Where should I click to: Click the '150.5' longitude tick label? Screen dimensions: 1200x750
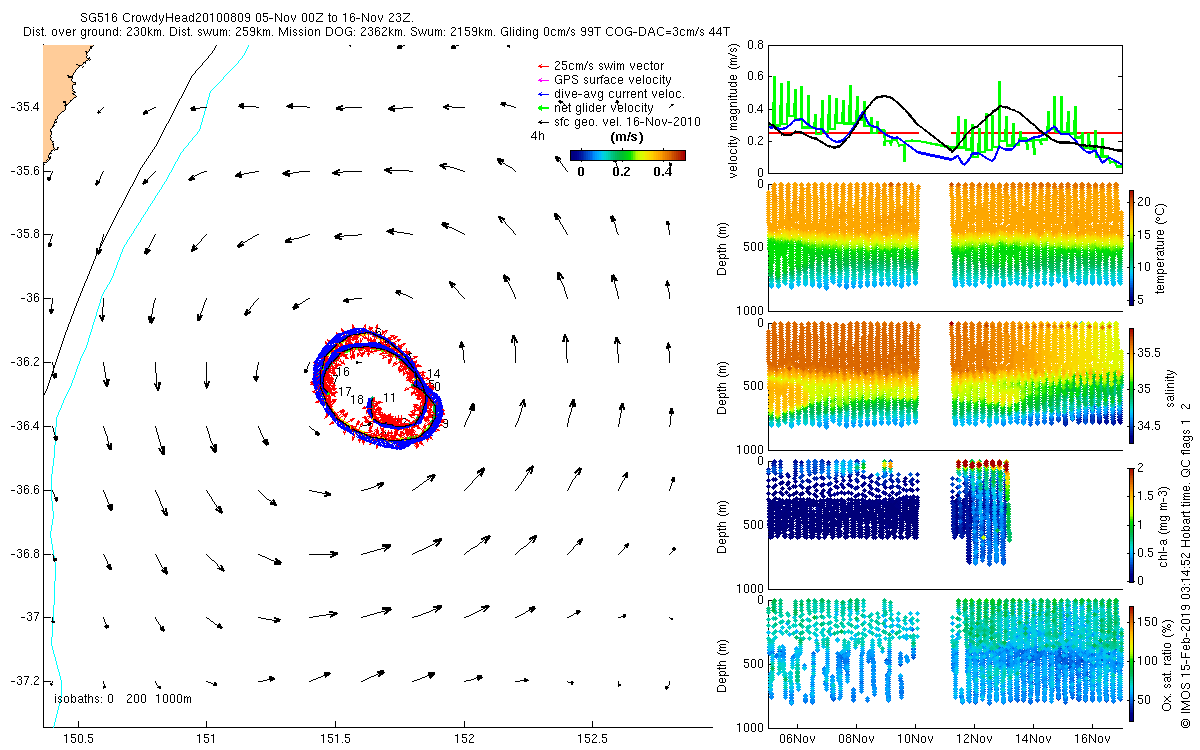point(78,740)
